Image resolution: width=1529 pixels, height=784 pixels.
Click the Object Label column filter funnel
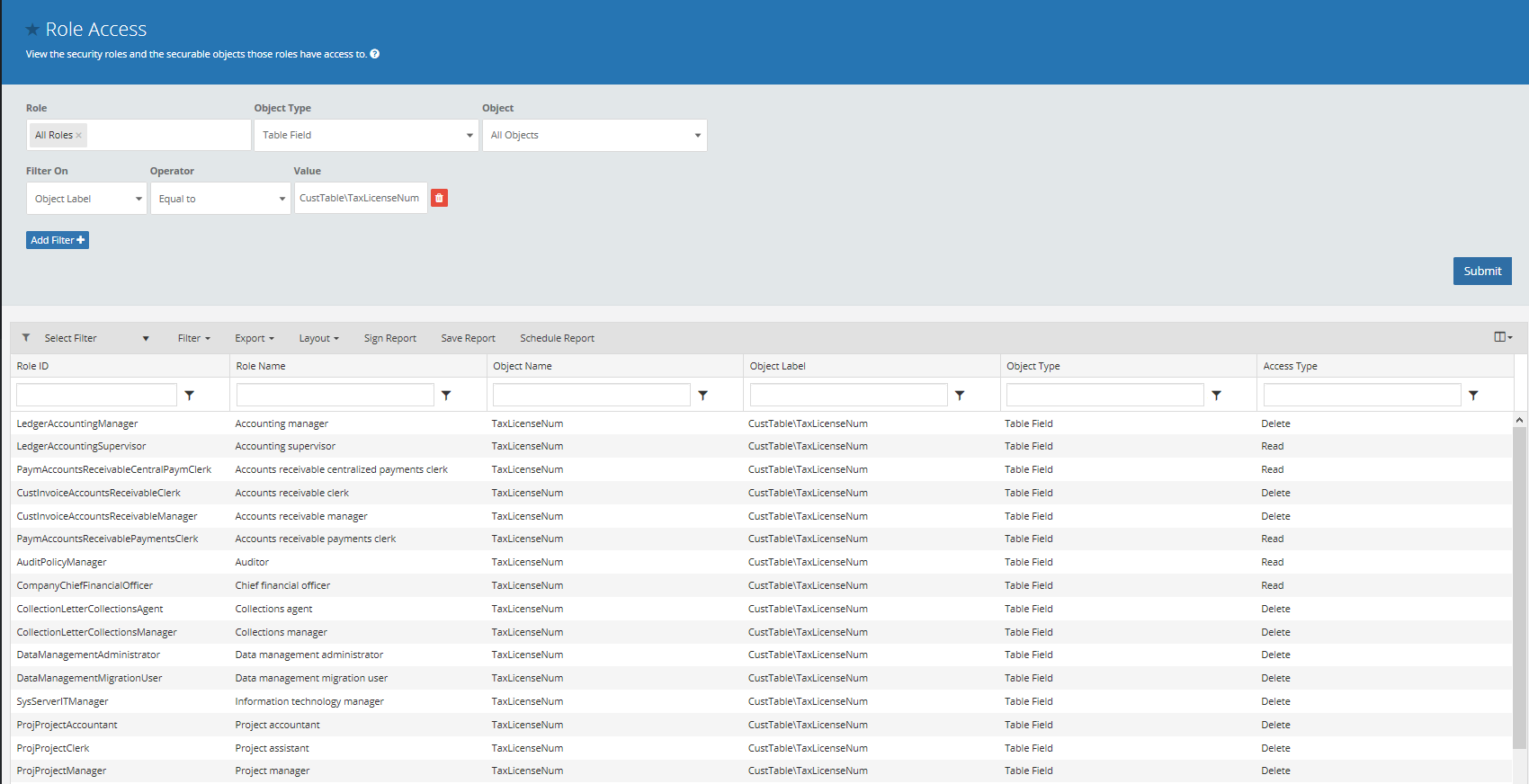coord(960,395)
